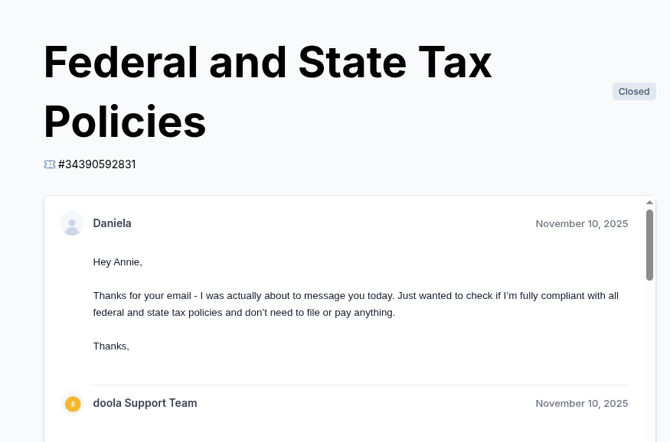Click the divider line between the two messages
Image resolution: width=670 pixels, height=442 pixels.
point(360,385)
